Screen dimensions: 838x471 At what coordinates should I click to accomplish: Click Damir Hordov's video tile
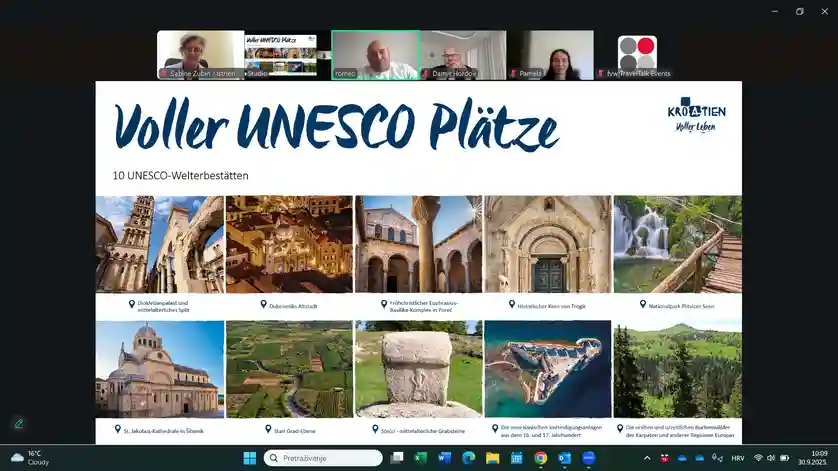[x=463, y=55]
